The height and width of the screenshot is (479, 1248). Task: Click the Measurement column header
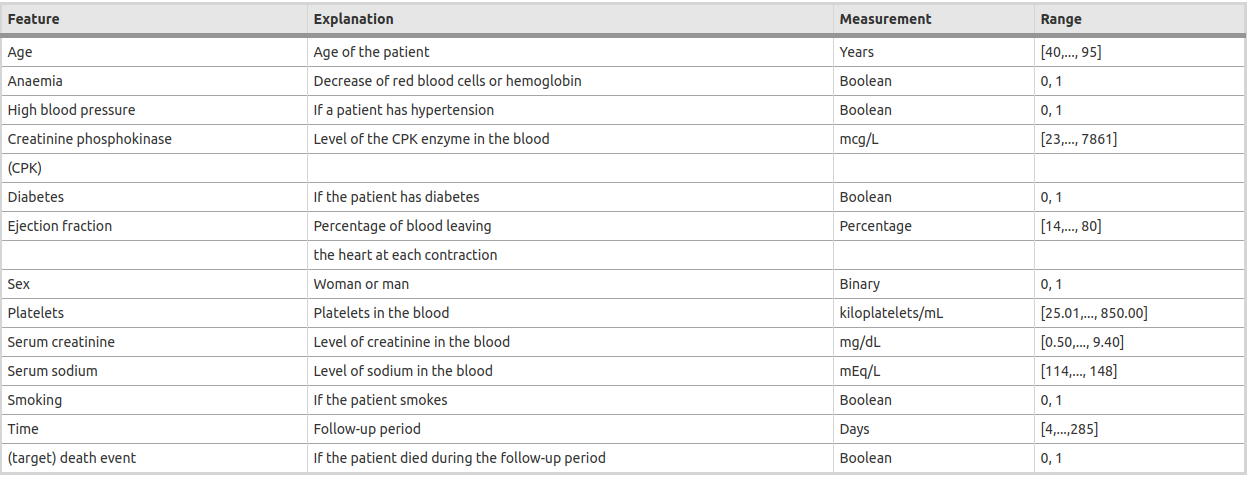[885, 19]
